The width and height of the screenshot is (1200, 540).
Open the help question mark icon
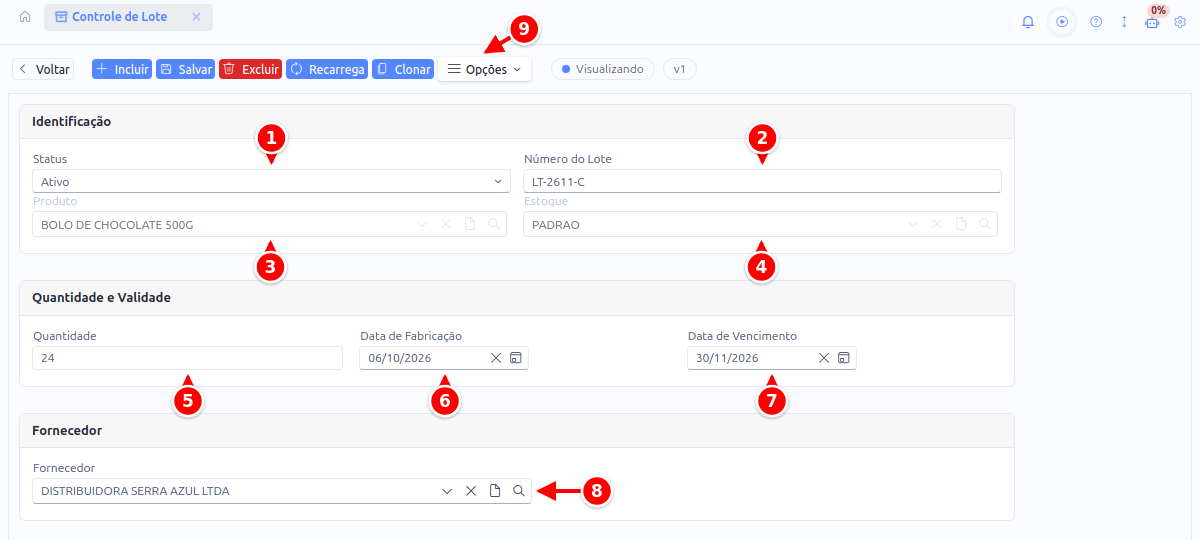pyautogui.click(x=1096, y=21)
